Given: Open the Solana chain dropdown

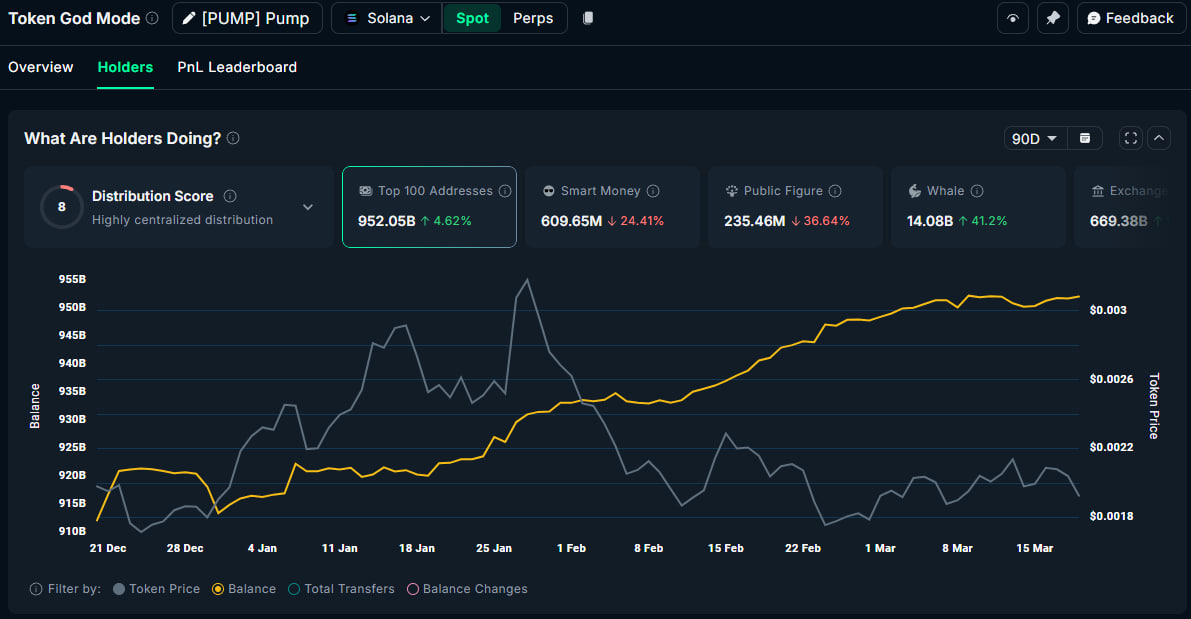Looking at the screenshot, I should pos(387,18).
